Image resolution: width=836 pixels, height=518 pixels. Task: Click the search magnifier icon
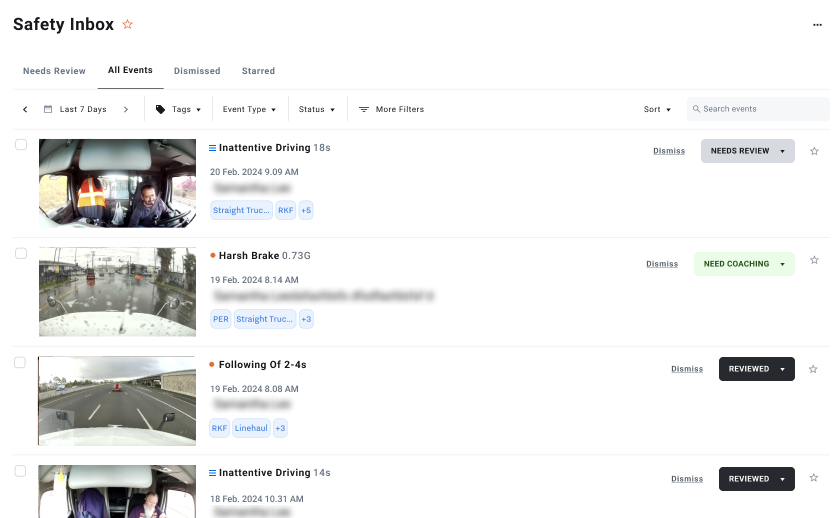(696, 109)
